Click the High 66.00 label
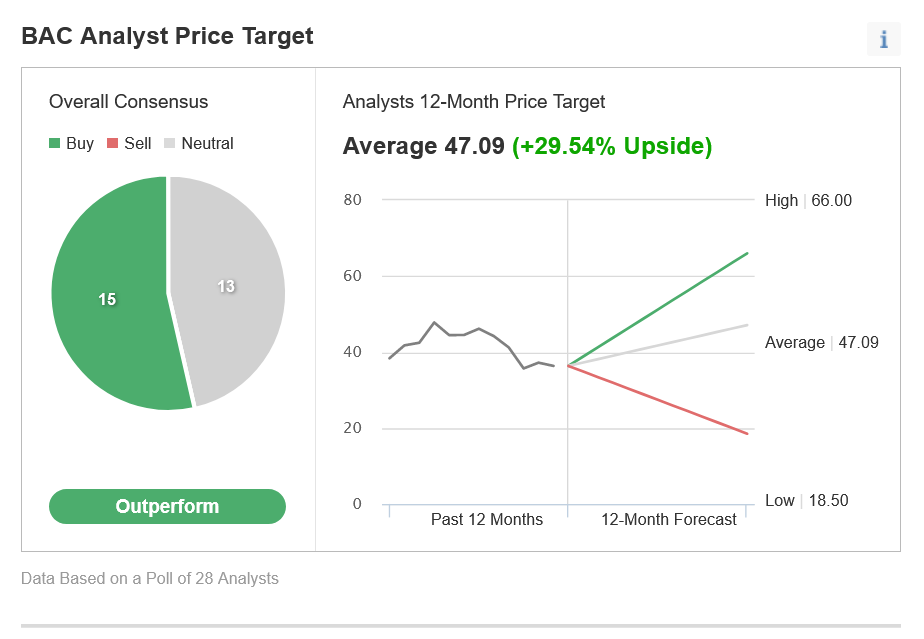The height and width of the screenshot is (639, 924). [x=808, y=200]
